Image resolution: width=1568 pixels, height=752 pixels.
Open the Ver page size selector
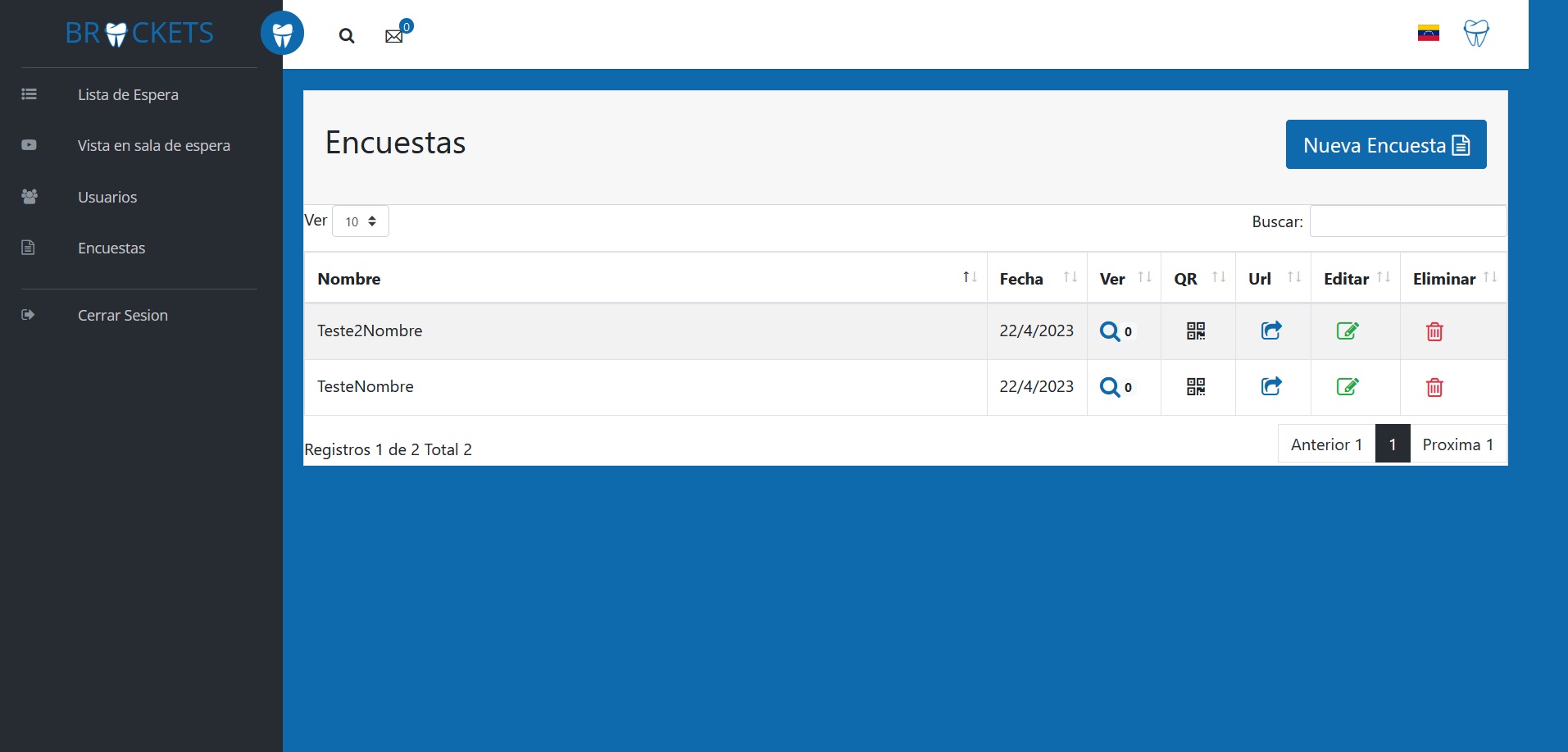click(360, 221)
